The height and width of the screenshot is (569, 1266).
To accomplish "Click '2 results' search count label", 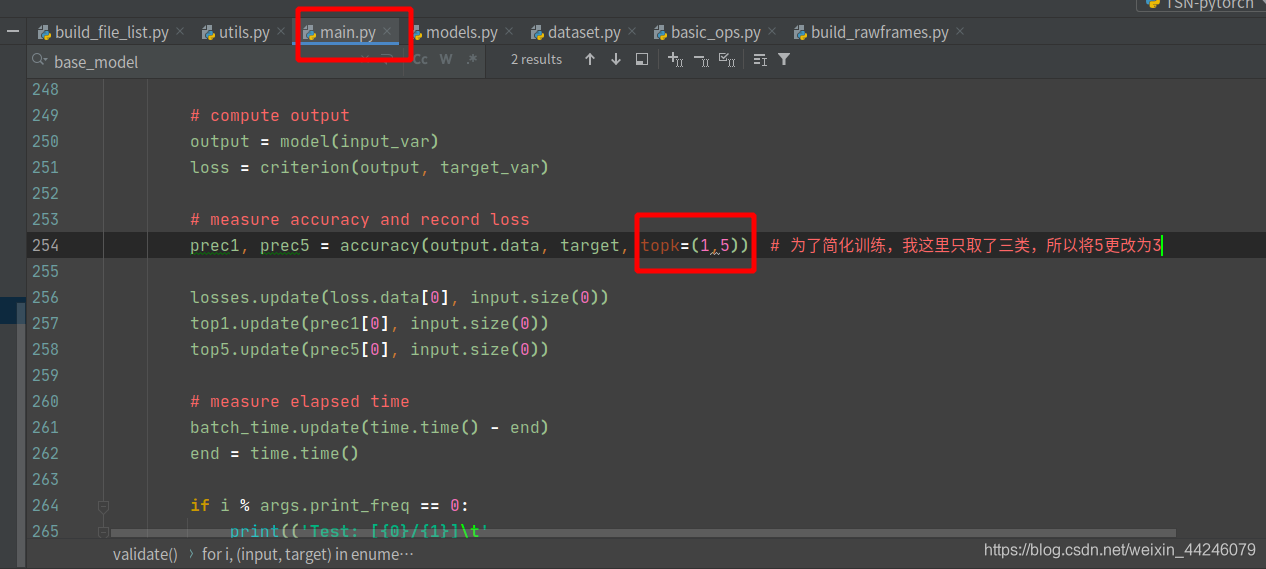I will coord(536,60).
